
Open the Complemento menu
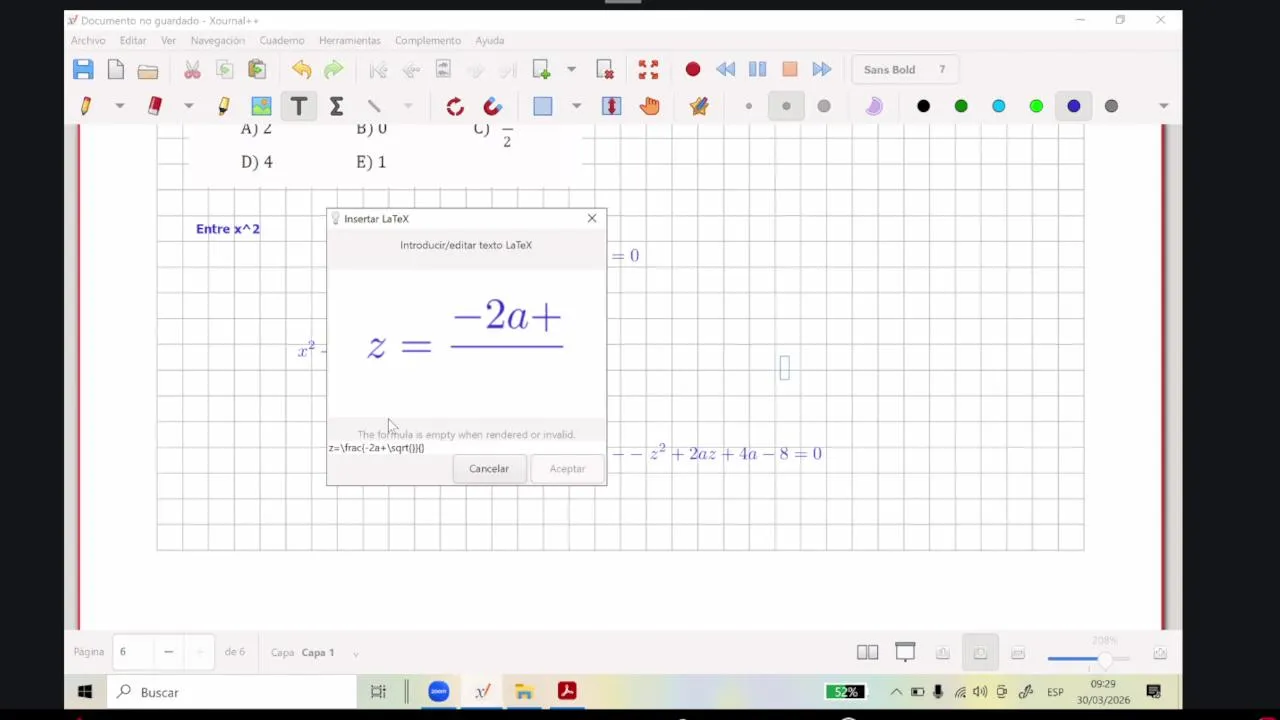428,41
